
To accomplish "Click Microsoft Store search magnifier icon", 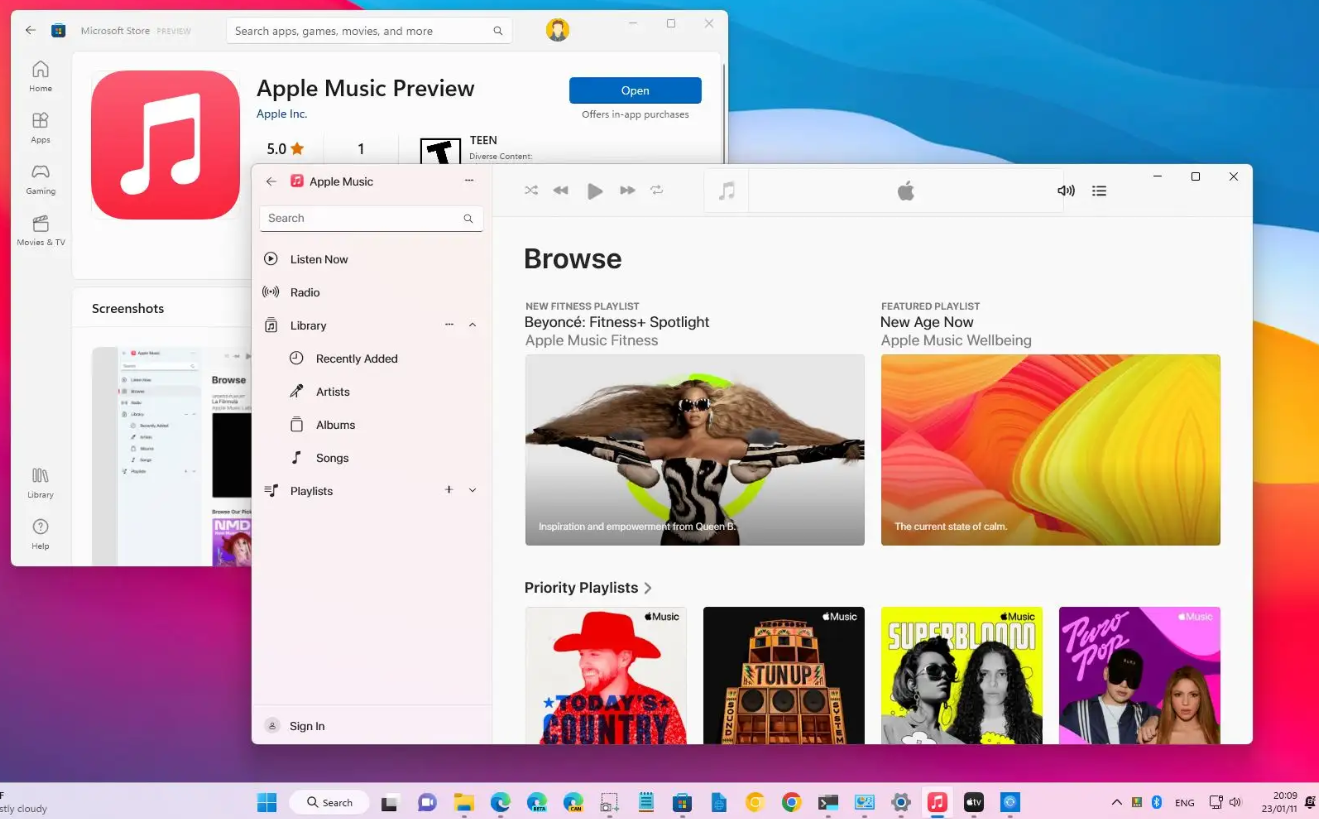I will [x=498, y=31].
